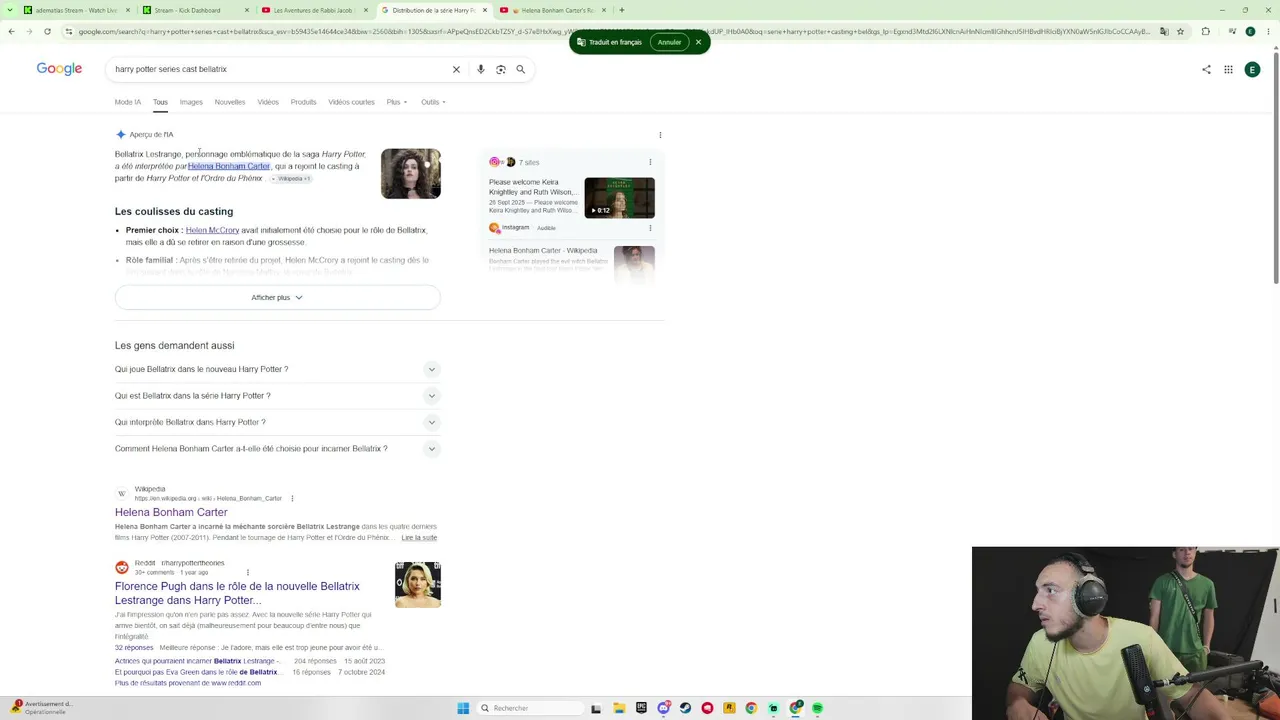Bookmark this page with the star icon

[x=1181, y=31]
